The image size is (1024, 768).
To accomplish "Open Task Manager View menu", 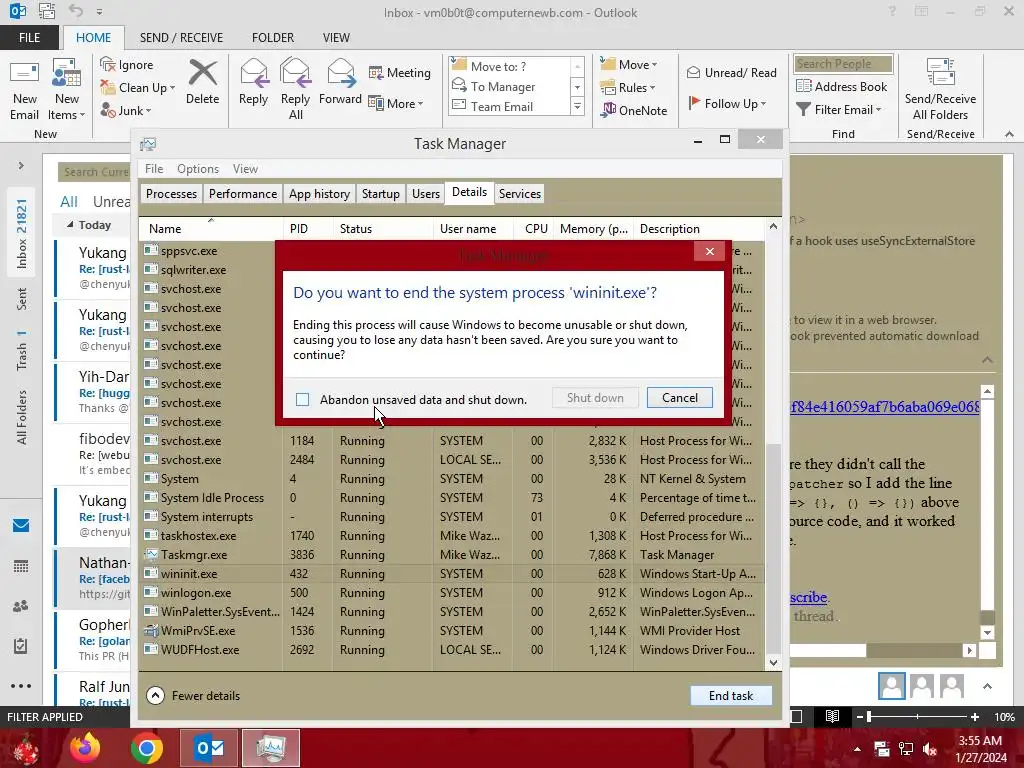I will point(246,168).
